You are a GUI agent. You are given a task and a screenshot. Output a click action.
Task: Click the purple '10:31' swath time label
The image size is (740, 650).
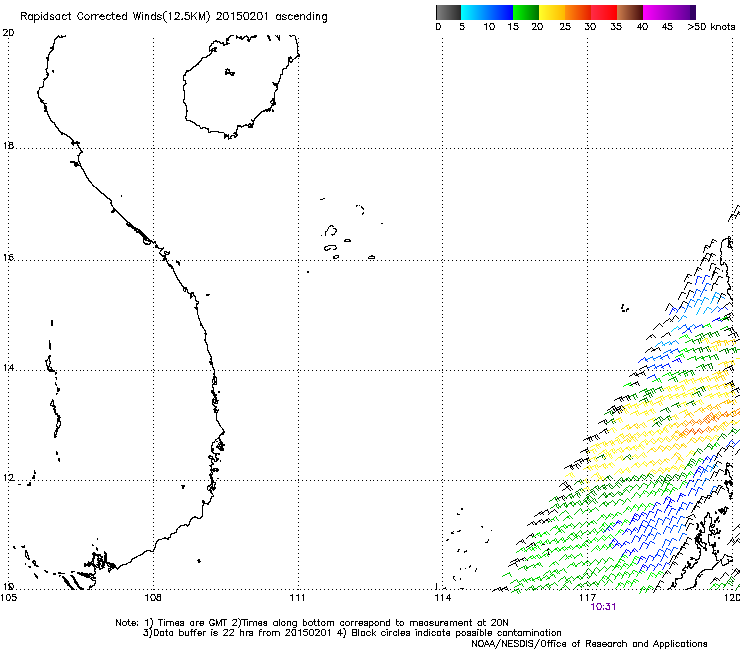point(603,607)
